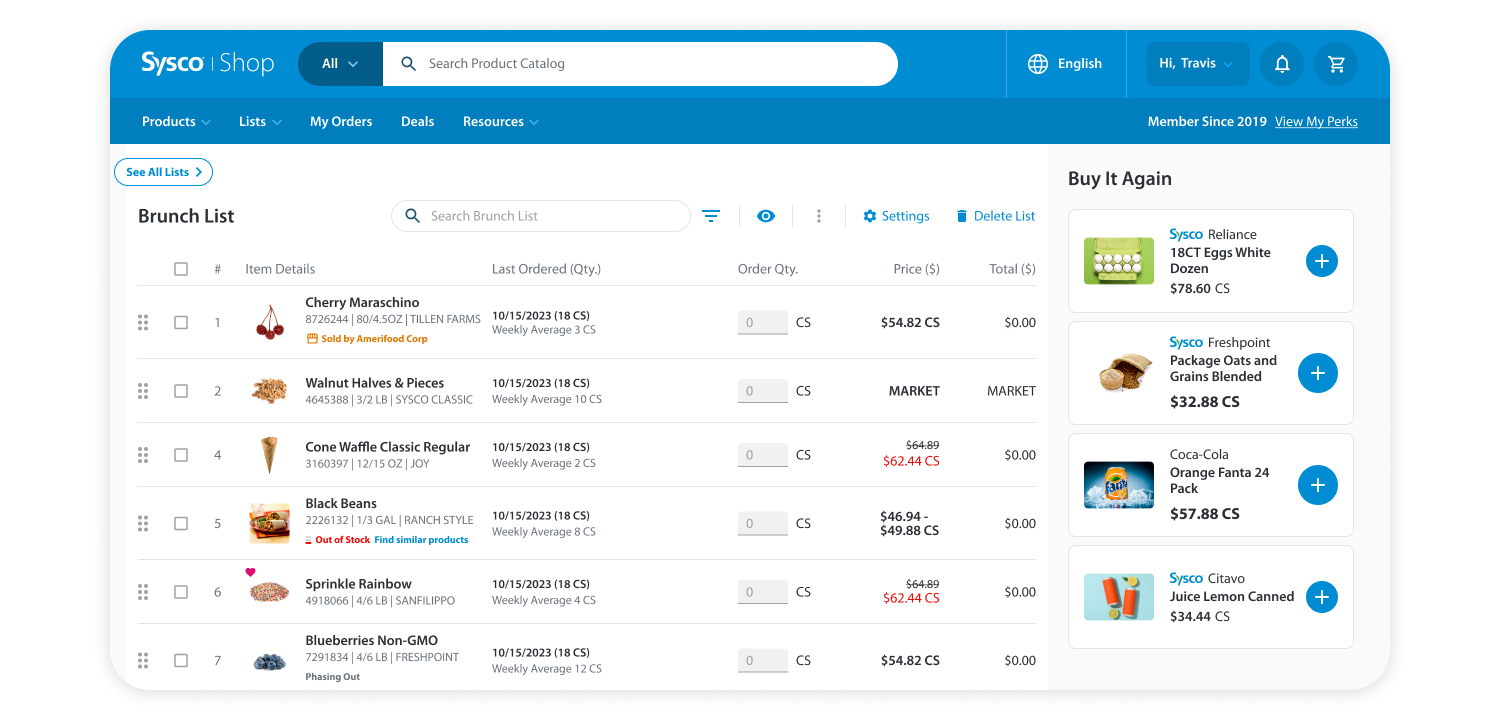Click the globe language icon

click(x=1038, y=64)
